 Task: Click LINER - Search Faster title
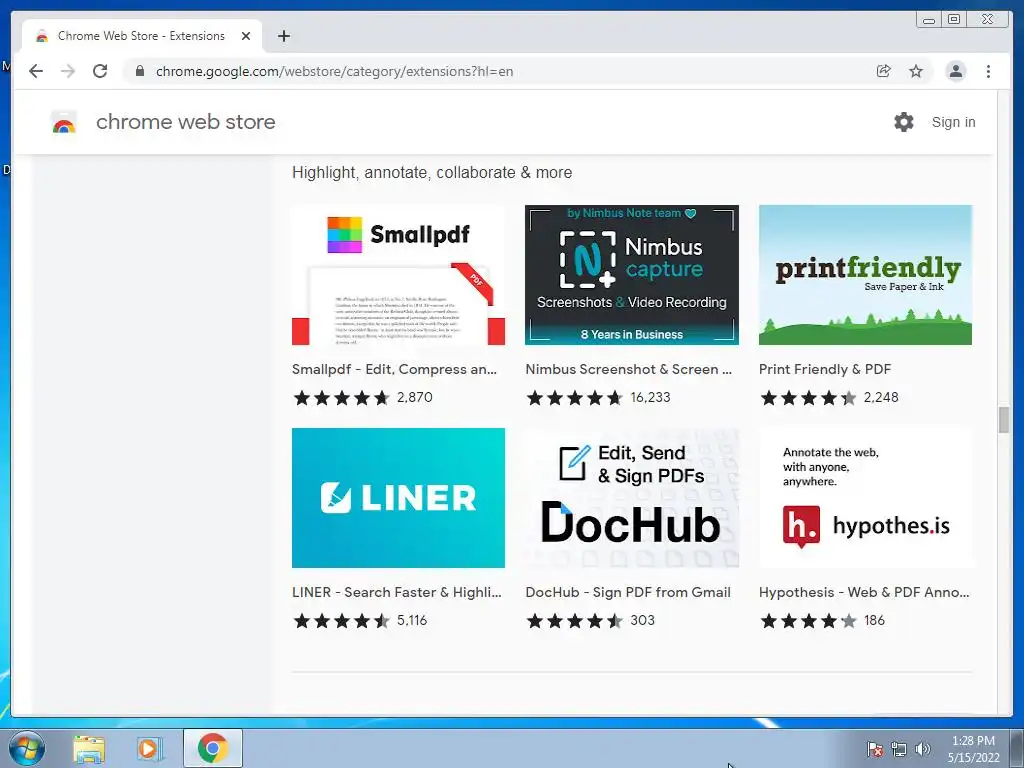[396, 592]
